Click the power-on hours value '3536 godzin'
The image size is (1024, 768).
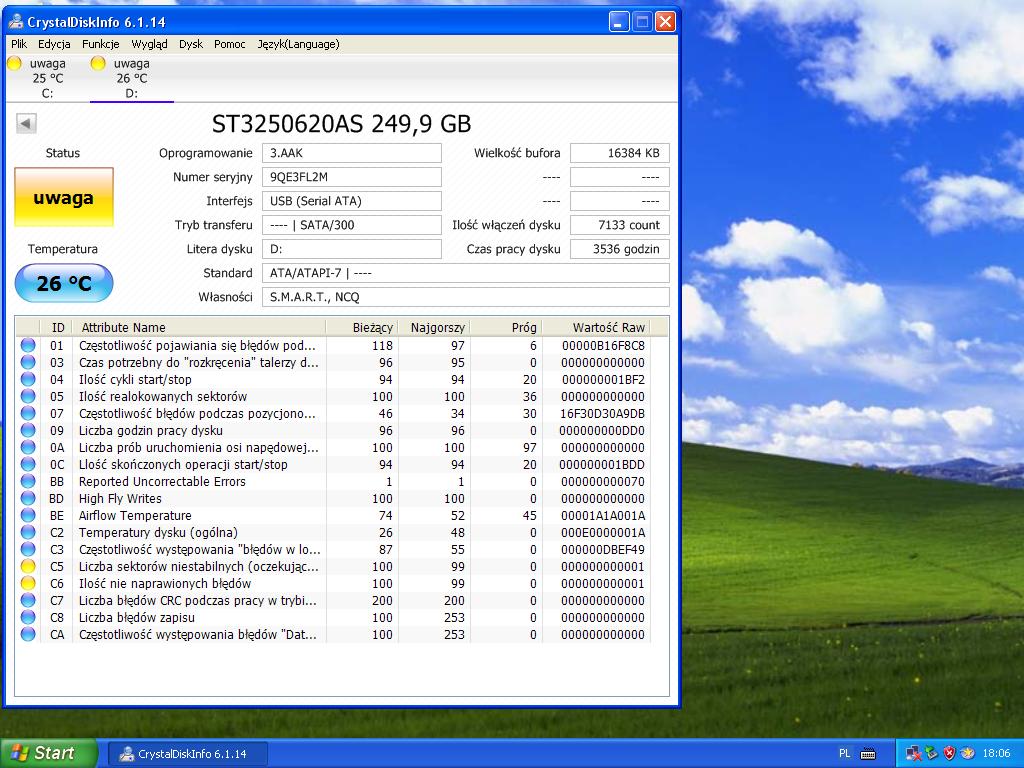620,249
